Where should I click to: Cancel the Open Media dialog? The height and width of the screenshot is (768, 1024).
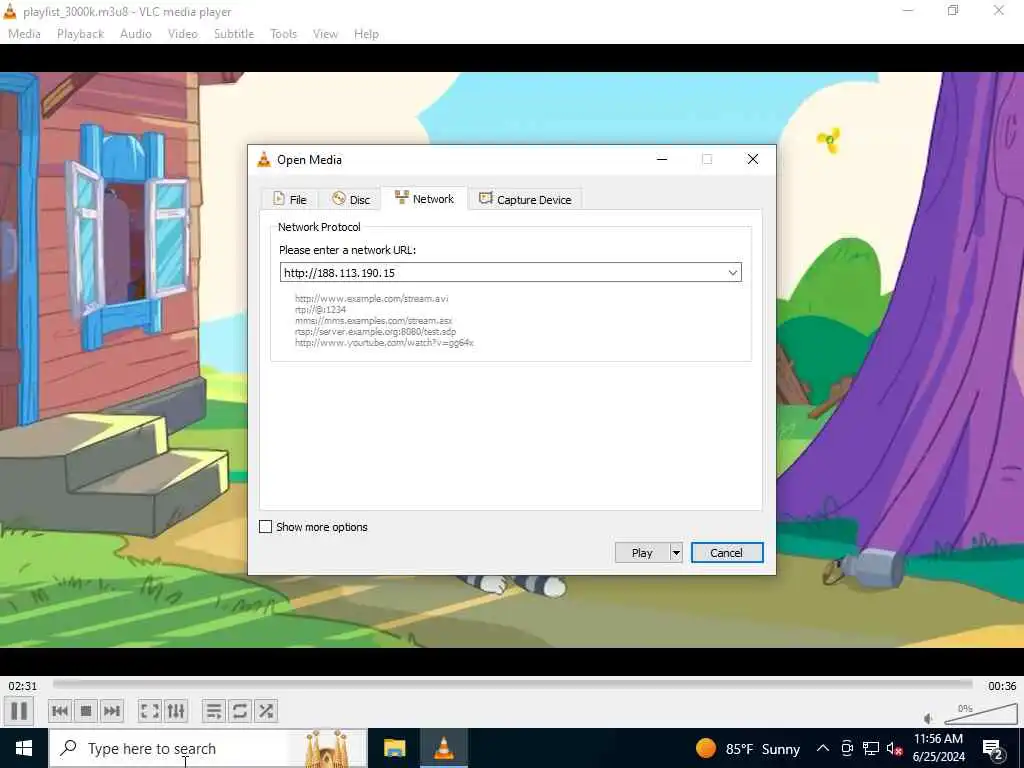(727, 552)
